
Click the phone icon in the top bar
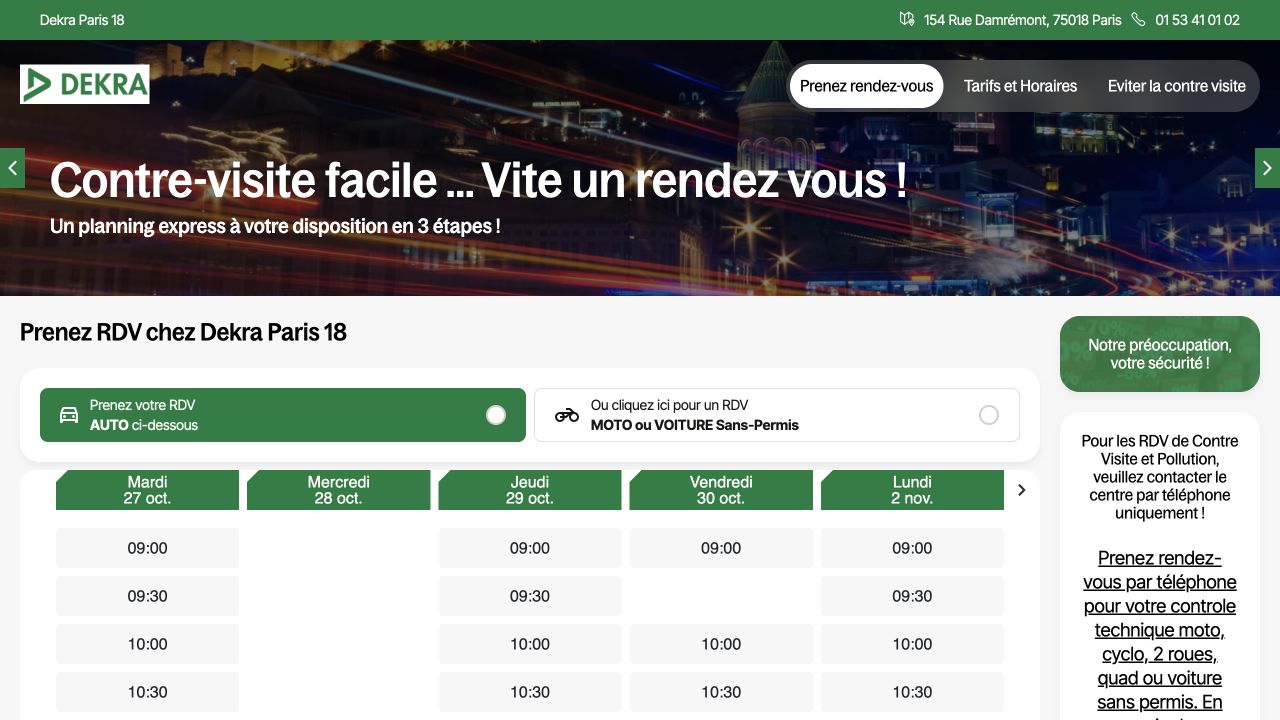1138,19
